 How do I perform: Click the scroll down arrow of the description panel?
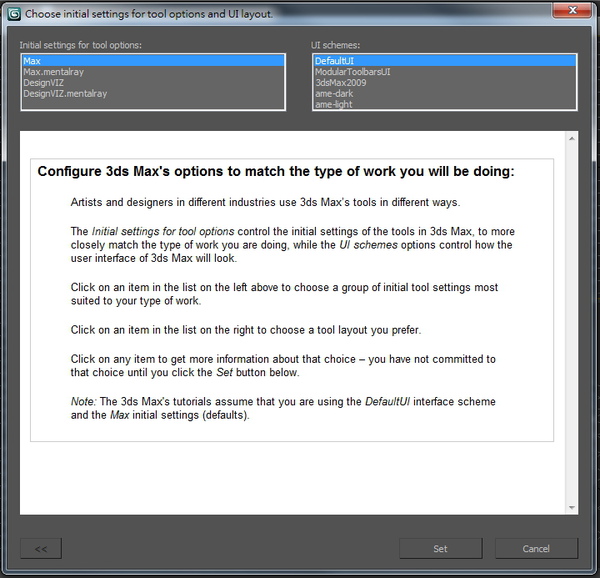(x=572, y=508)
